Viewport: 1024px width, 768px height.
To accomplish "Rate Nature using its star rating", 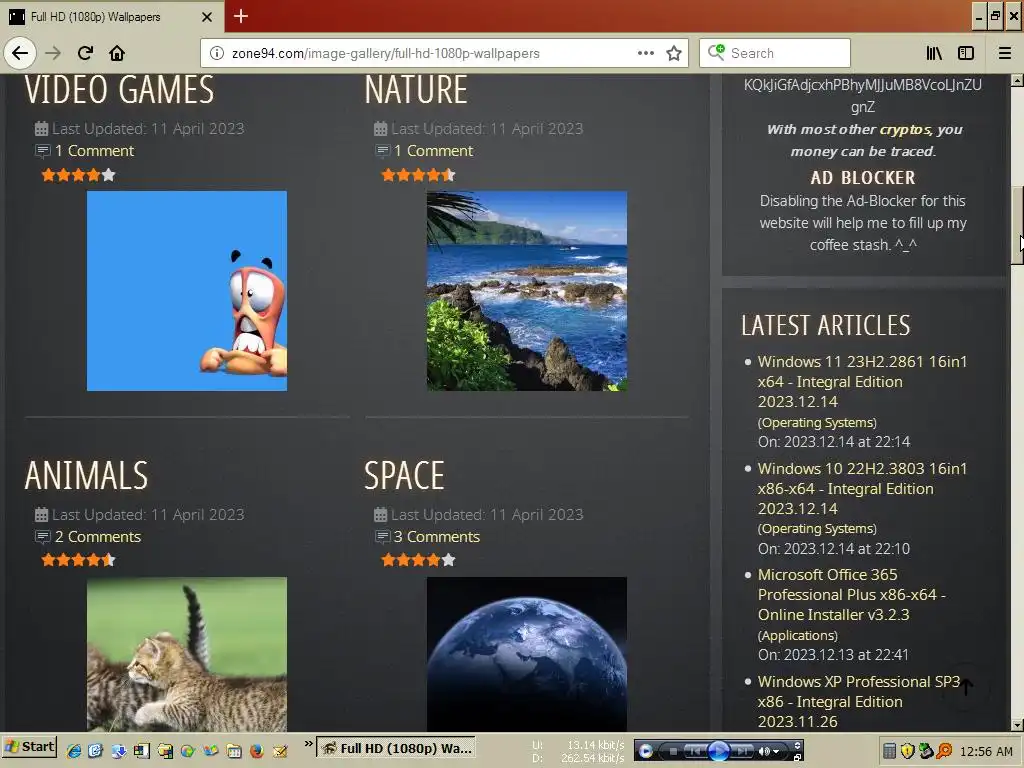I will [x=418, y=175].
